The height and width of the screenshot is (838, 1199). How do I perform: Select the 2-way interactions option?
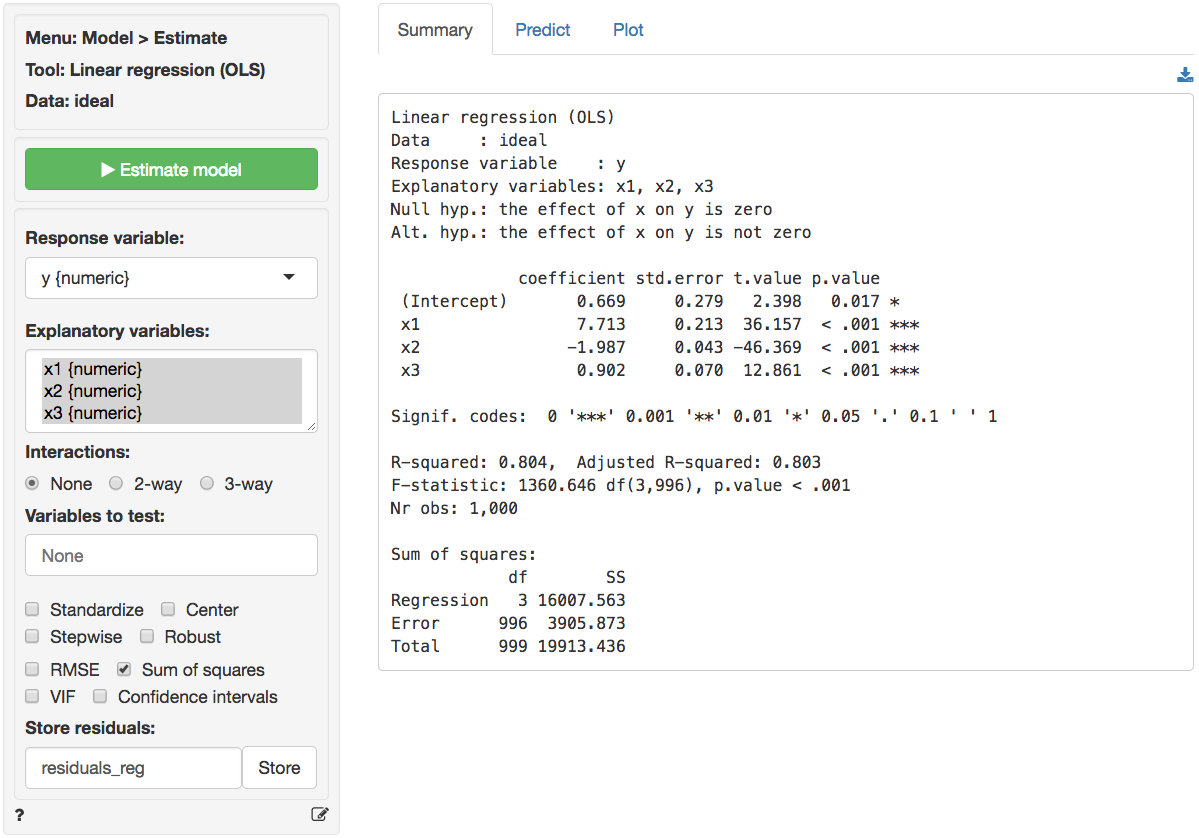pos(116,484)
